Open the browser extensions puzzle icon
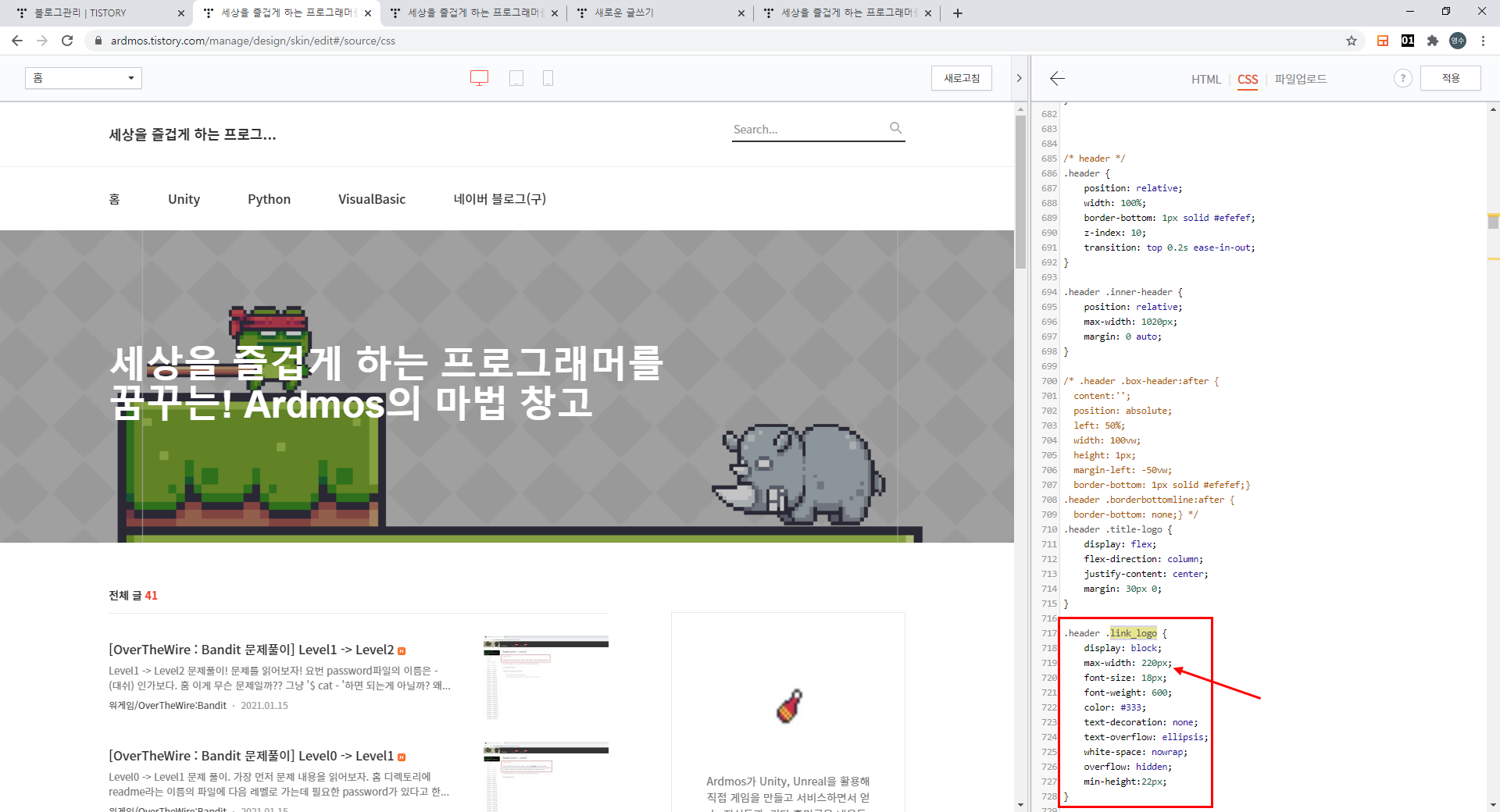Screen dimensions: 1500x812 coord(1433,41)
